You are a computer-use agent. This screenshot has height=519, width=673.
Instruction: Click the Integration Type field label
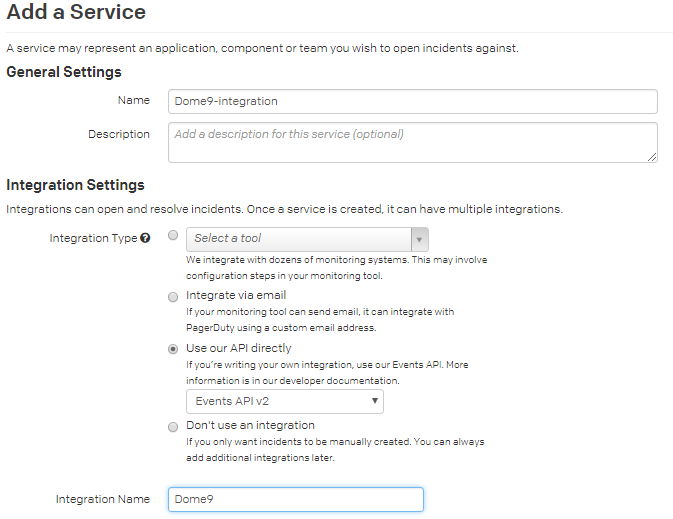pyautogui.click(x=93, y=238)
